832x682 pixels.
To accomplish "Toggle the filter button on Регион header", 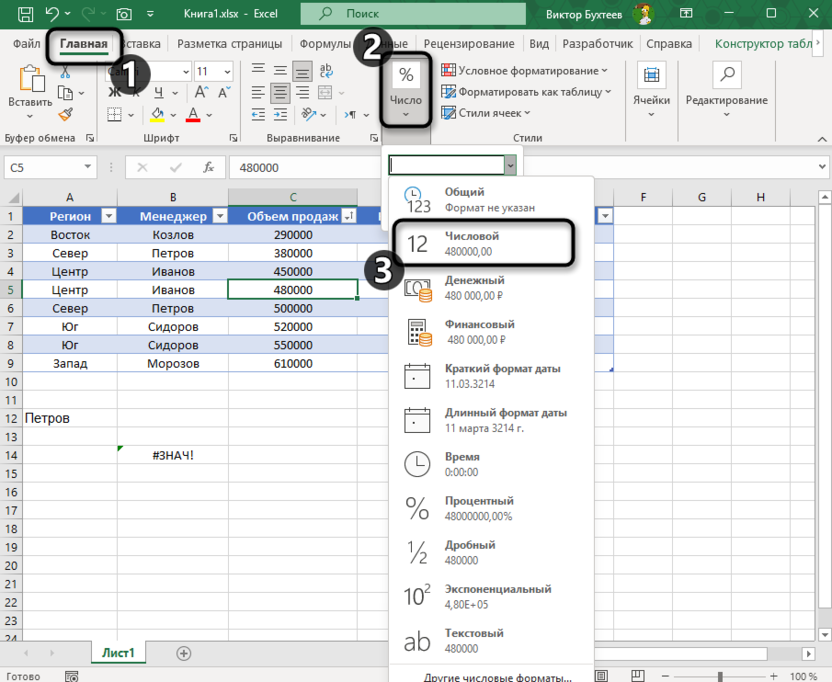I will pyautogui.click(x=109, y=216).
